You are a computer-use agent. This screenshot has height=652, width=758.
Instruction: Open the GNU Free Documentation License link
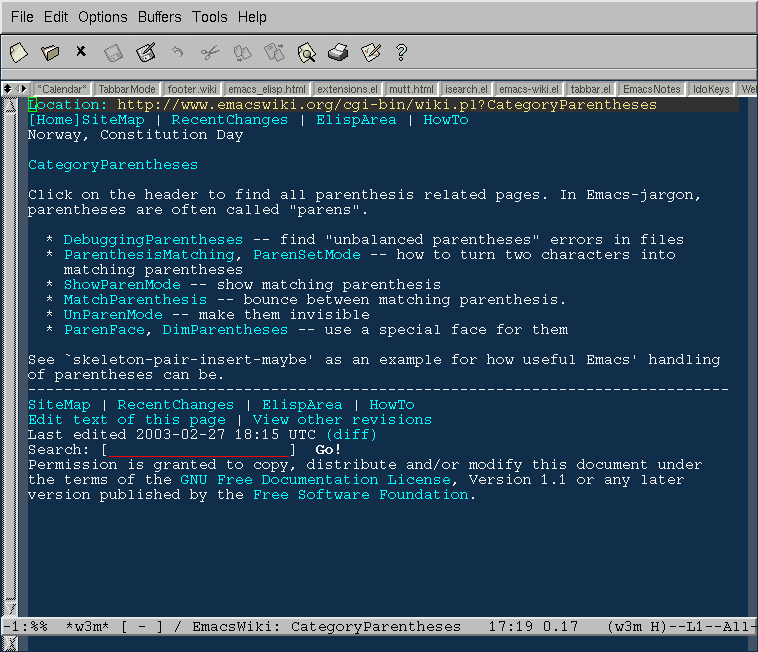tap(314, 480)
